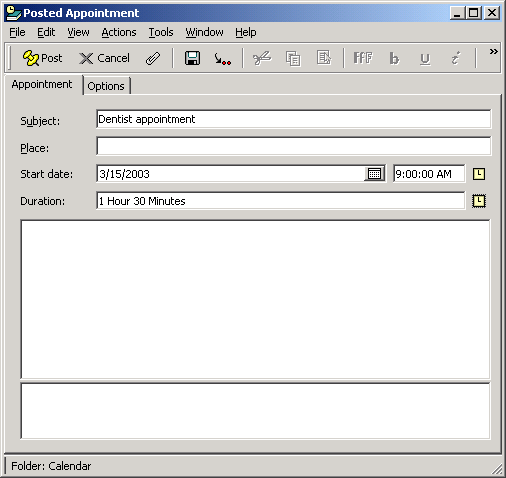Screen dimensions: 506x478
Task: Close the Posted Appointment window
Action: 492,13
